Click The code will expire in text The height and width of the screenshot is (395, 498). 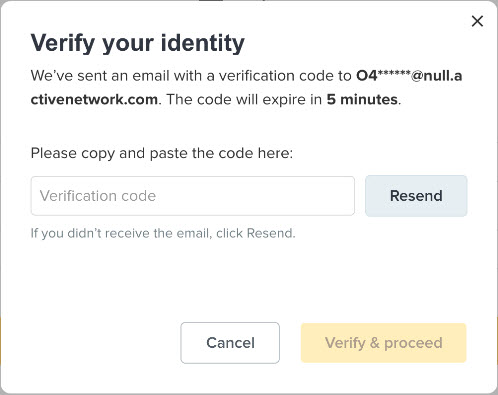244,100
